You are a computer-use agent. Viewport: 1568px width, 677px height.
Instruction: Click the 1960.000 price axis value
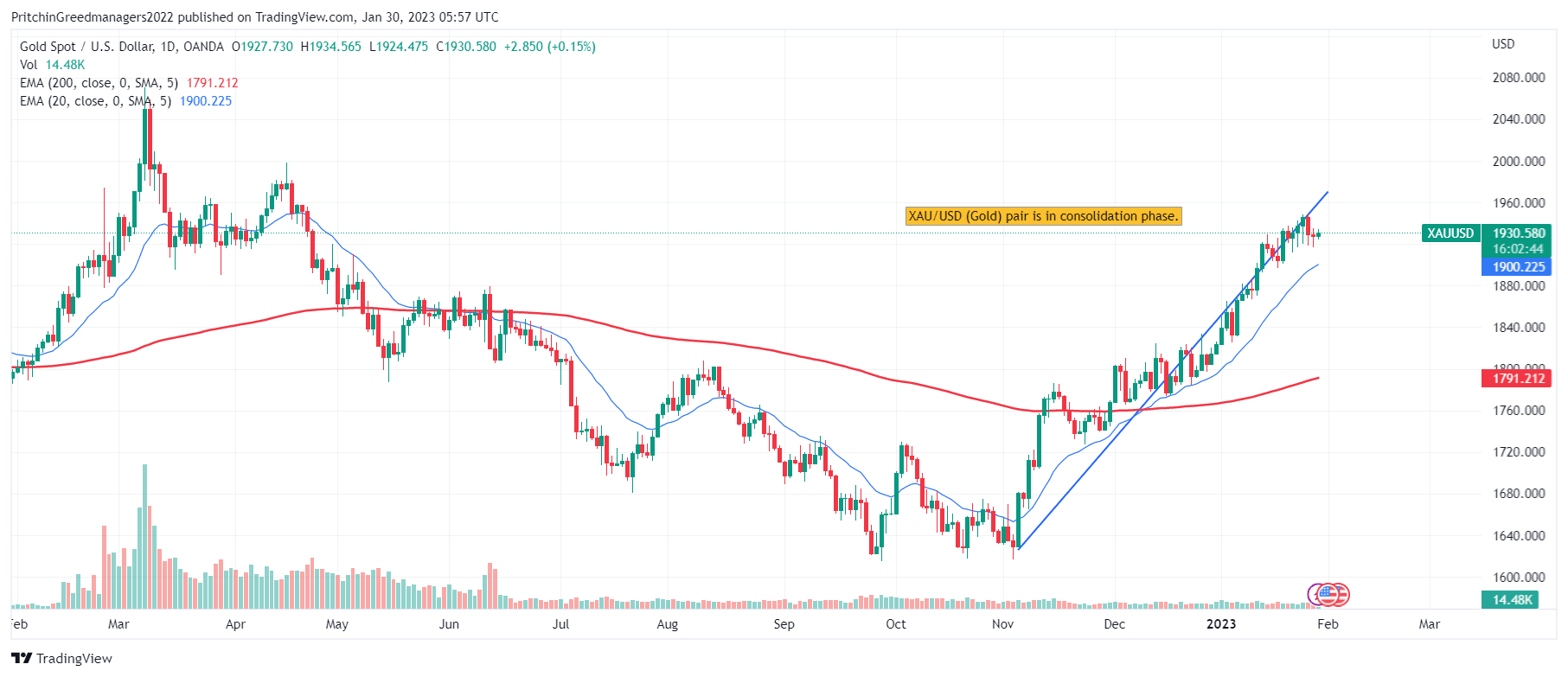click(x=1519, y=203)
